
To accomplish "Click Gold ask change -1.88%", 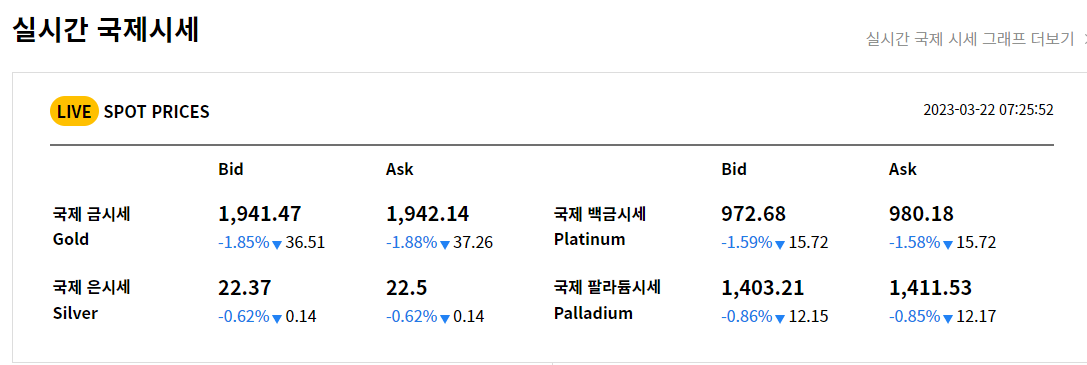I will pyautogui.click(x=412, y=242).
